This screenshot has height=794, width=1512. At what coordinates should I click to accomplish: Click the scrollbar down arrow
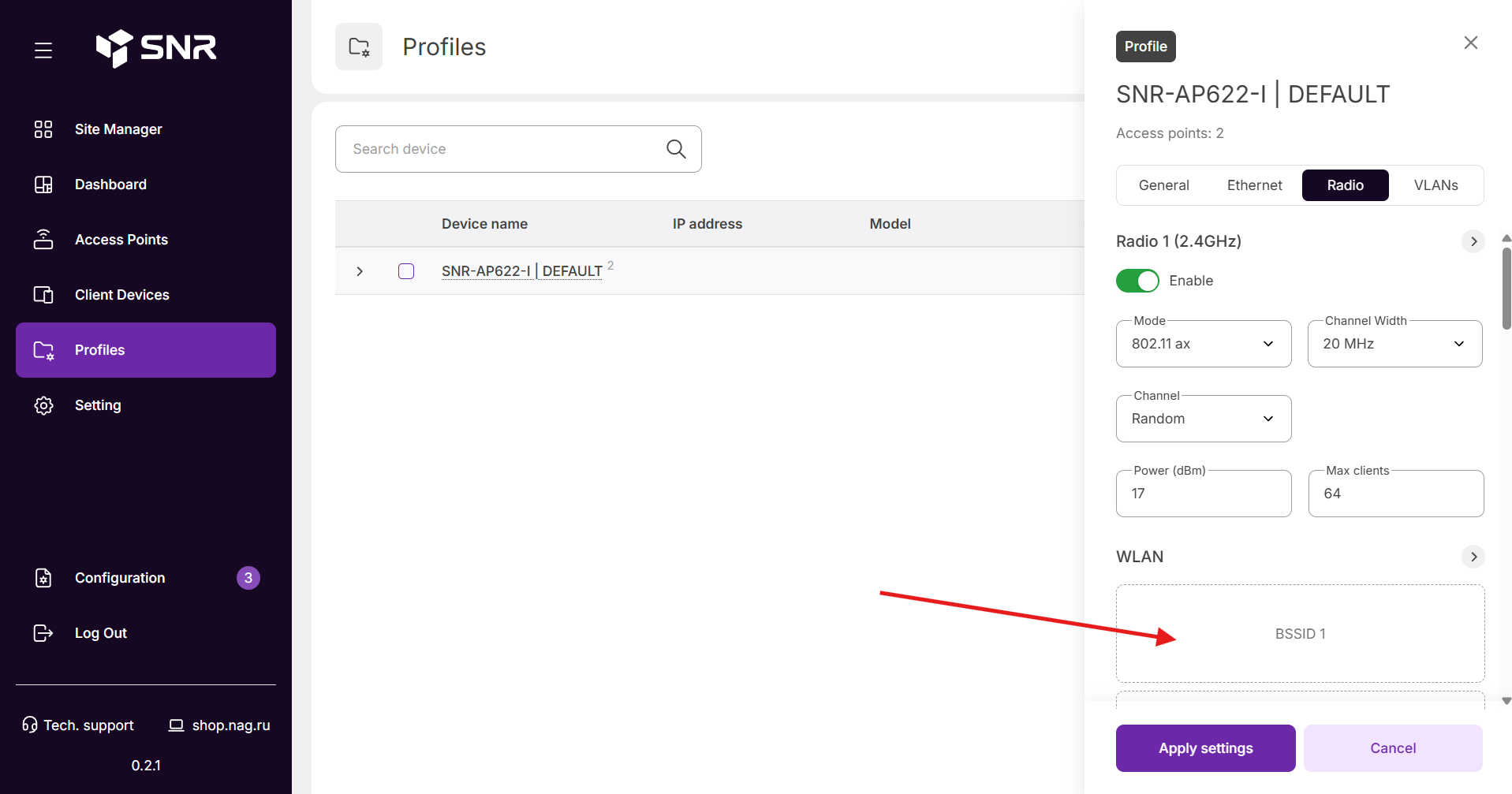click(1506, 700)
